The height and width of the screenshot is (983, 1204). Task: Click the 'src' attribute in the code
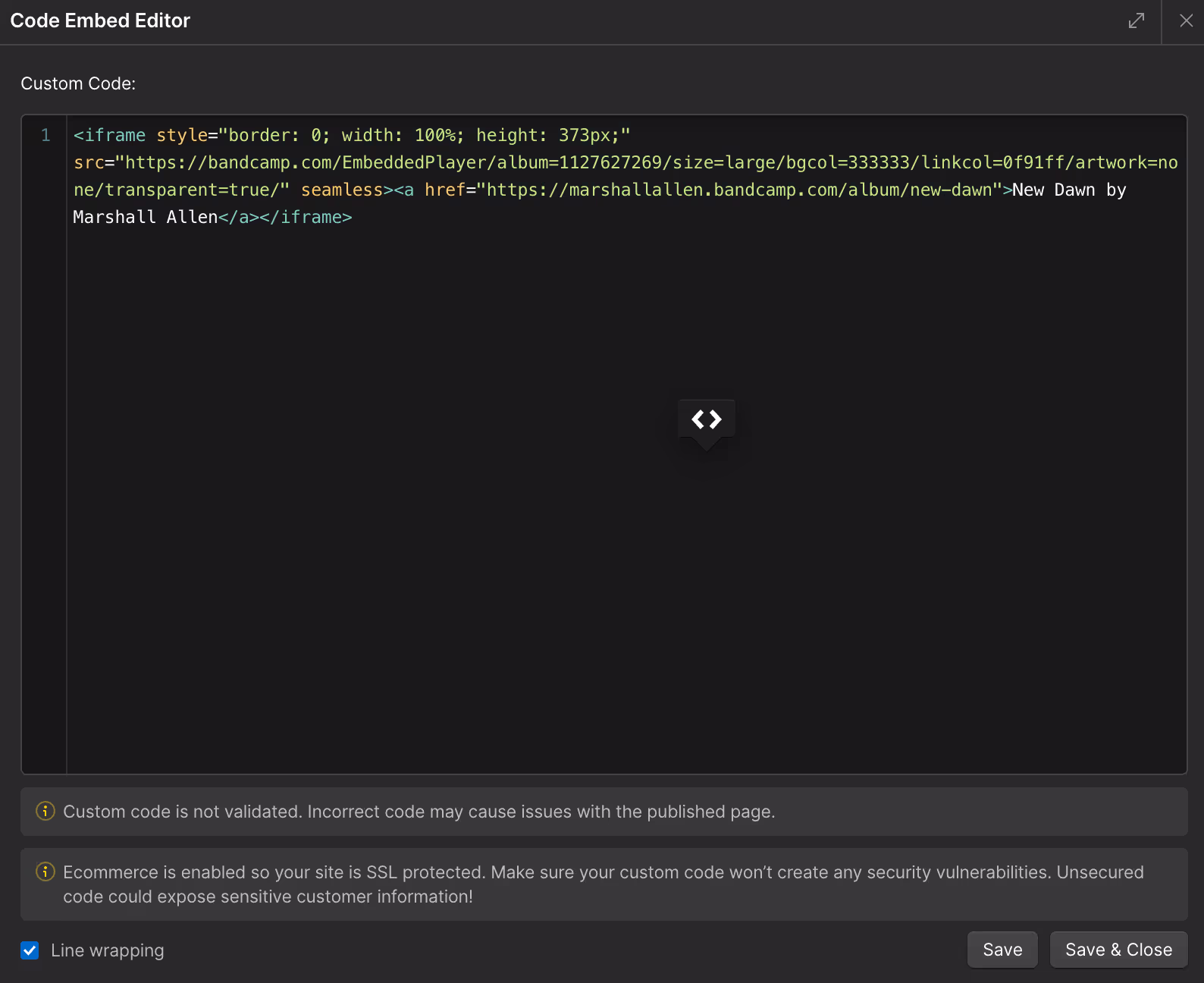click(x=89, y=162)
